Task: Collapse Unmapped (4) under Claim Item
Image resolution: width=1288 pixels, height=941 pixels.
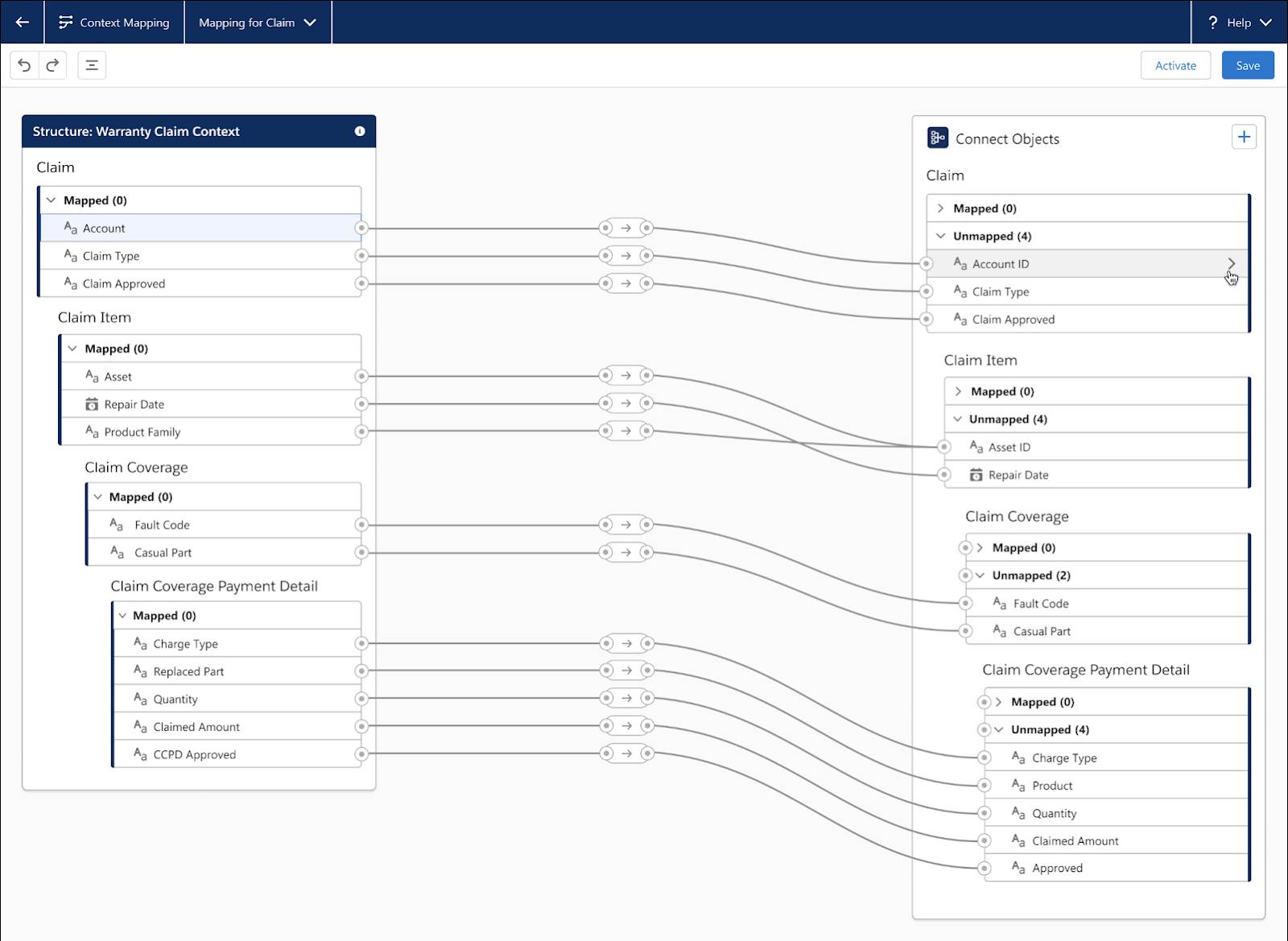Action: (x=956, y=419)
